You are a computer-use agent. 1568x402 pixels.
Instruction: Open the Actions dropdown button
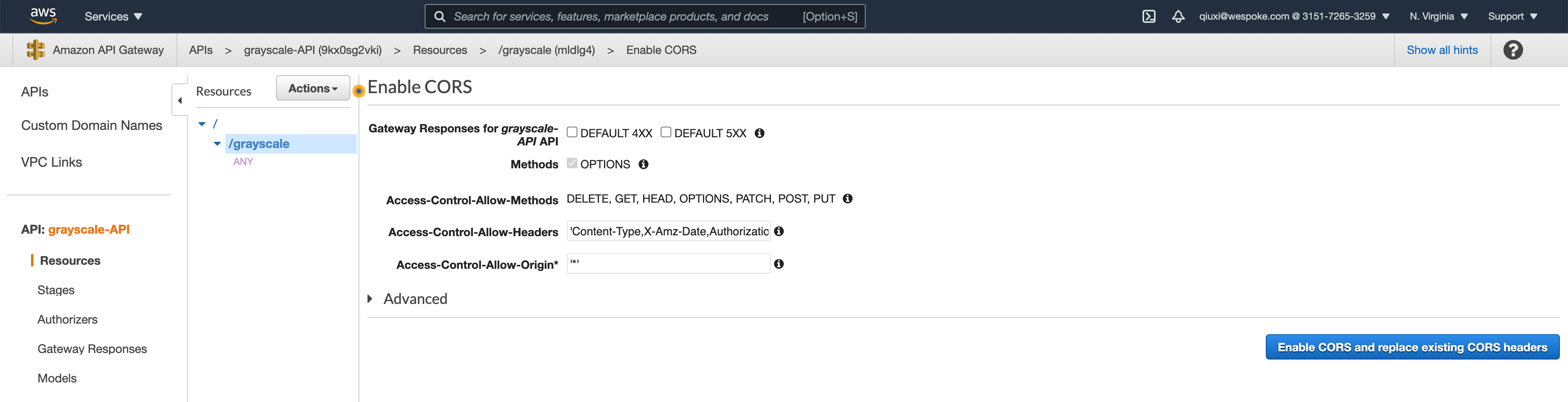click(x=313, y=88)
